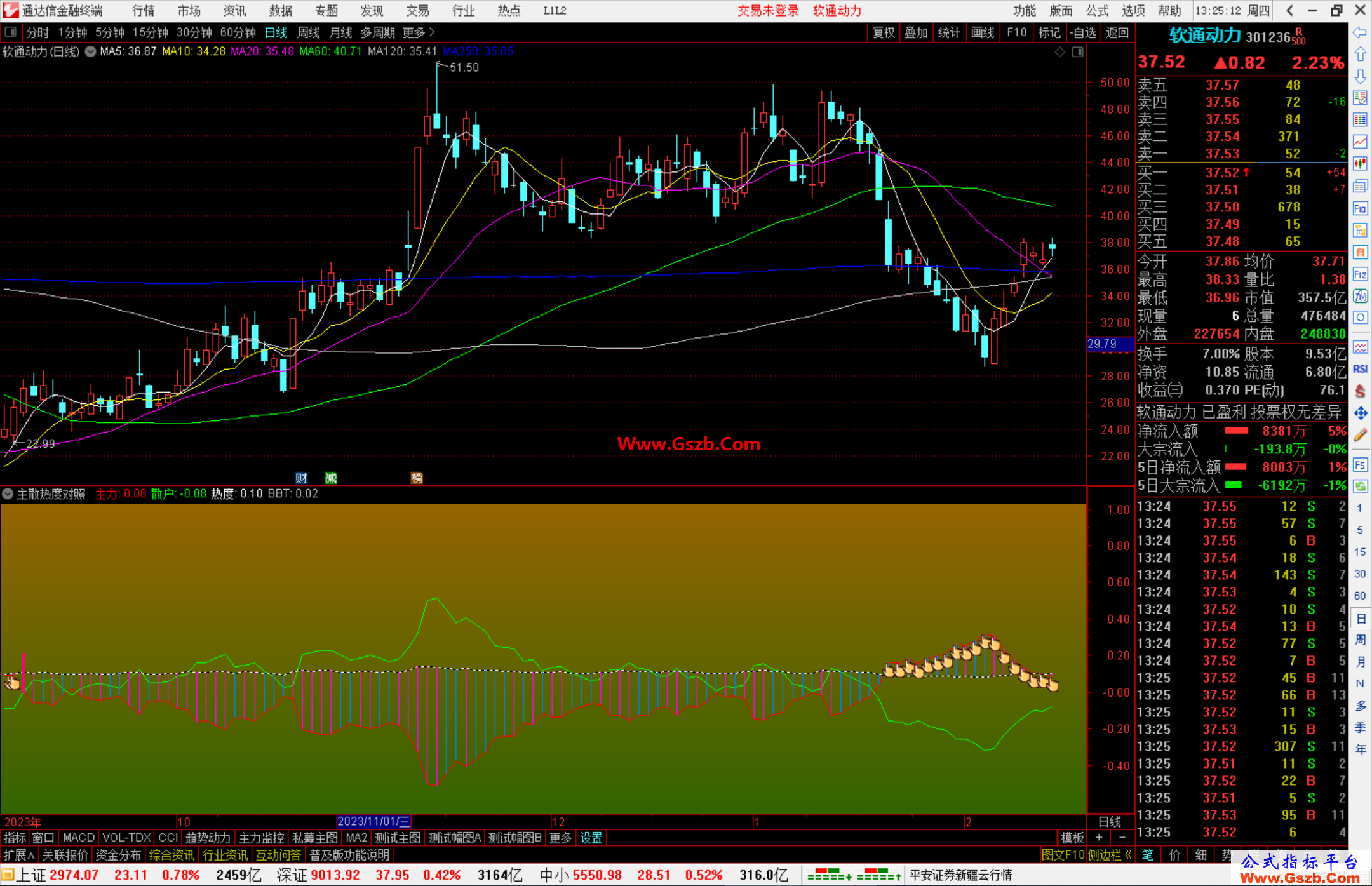Screen dimensions: 1372x886
Task: Open the 资讯 menu
Action: pos(234,10)
